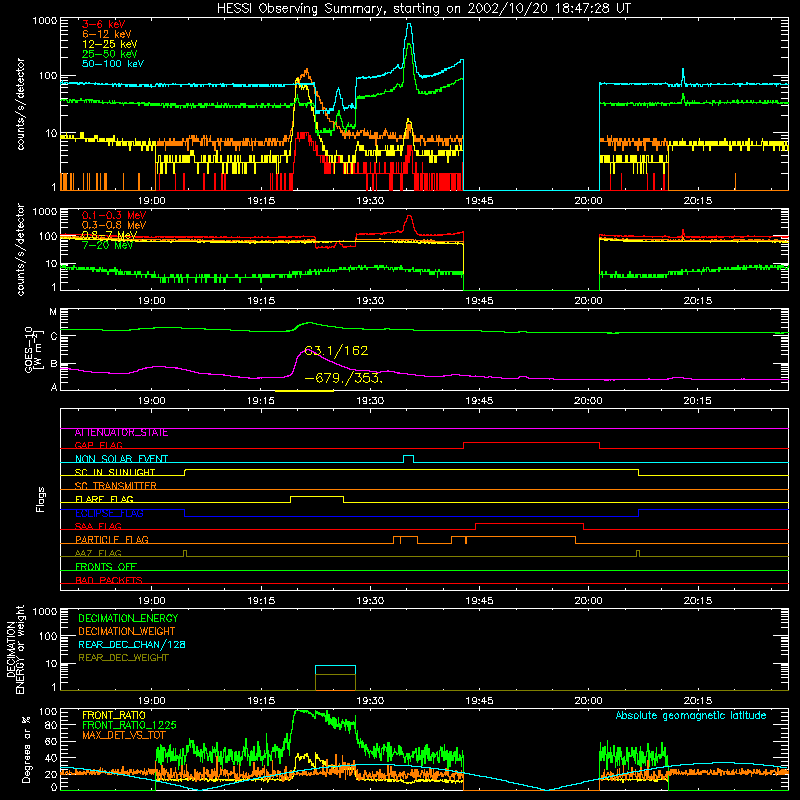The image size is (800, 800).
Task: Select the SAA_FLAG label
Action: [x=98, y=526]
